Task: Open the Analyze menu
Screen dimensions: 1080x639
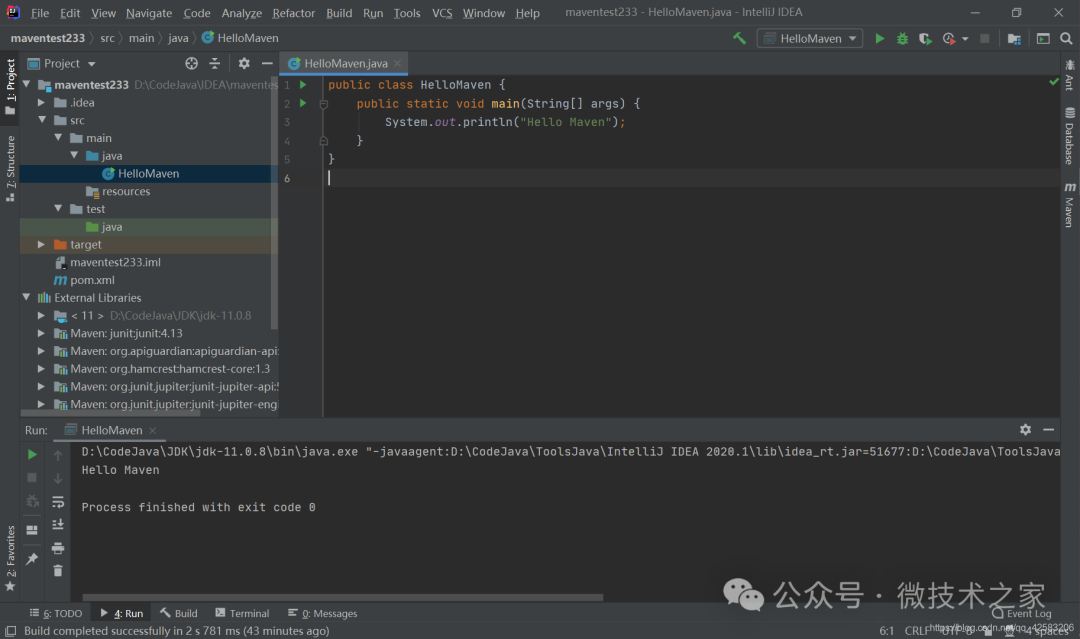Action: tap(242, 13)
